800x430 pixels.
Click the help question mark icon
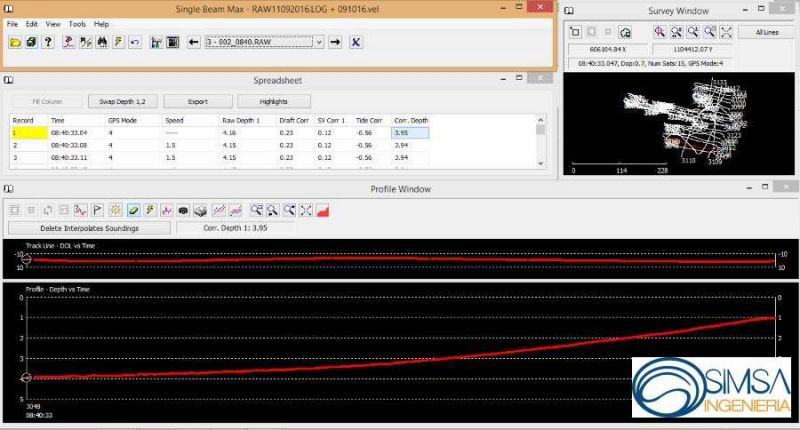pyautogui.click(x=47, y=42)
